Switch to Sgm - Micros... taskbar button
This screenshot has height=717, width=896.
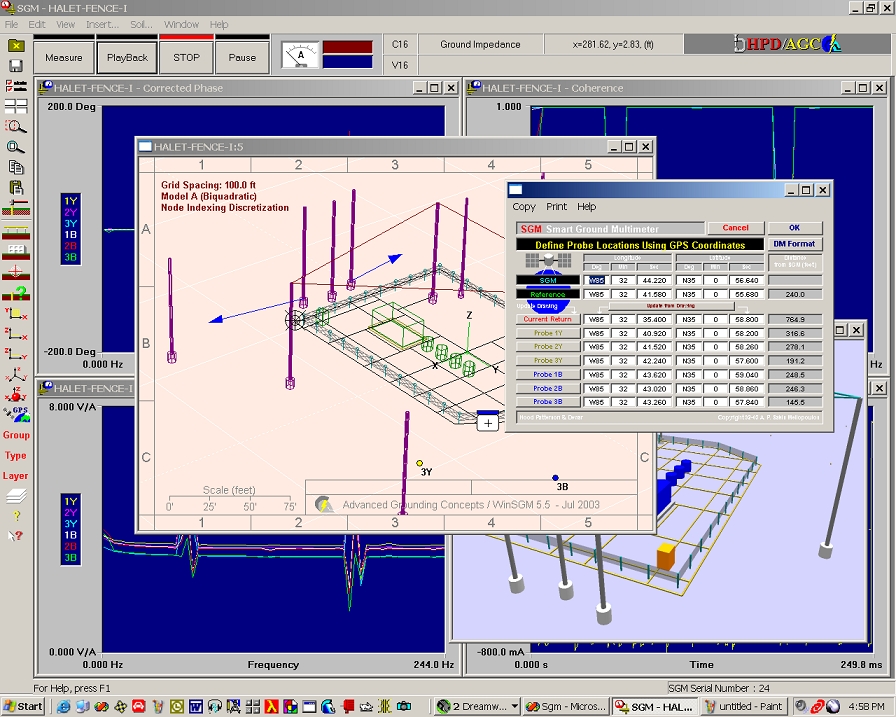point(565,707)
